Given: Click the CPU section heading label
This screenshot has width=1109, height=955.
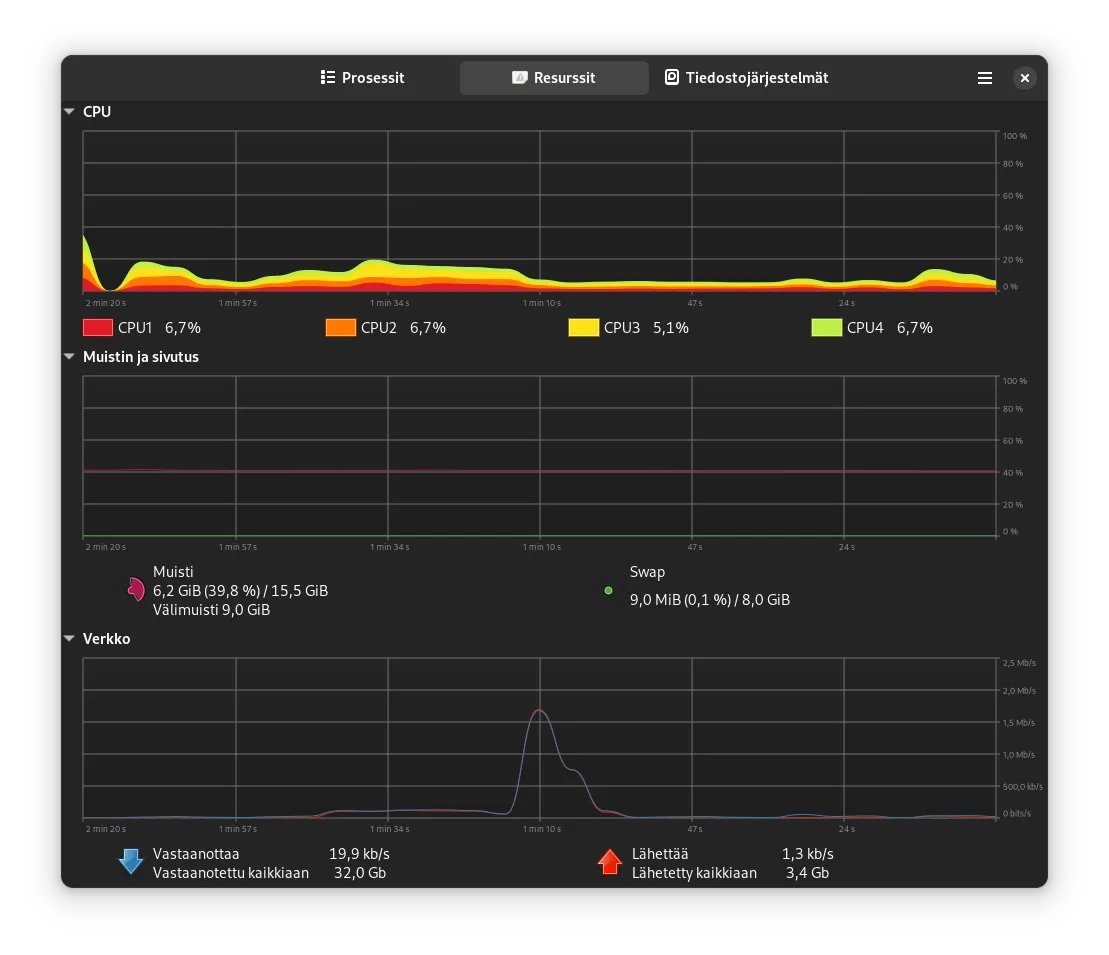Looking at the screenshot, I should tap(97, 112).
